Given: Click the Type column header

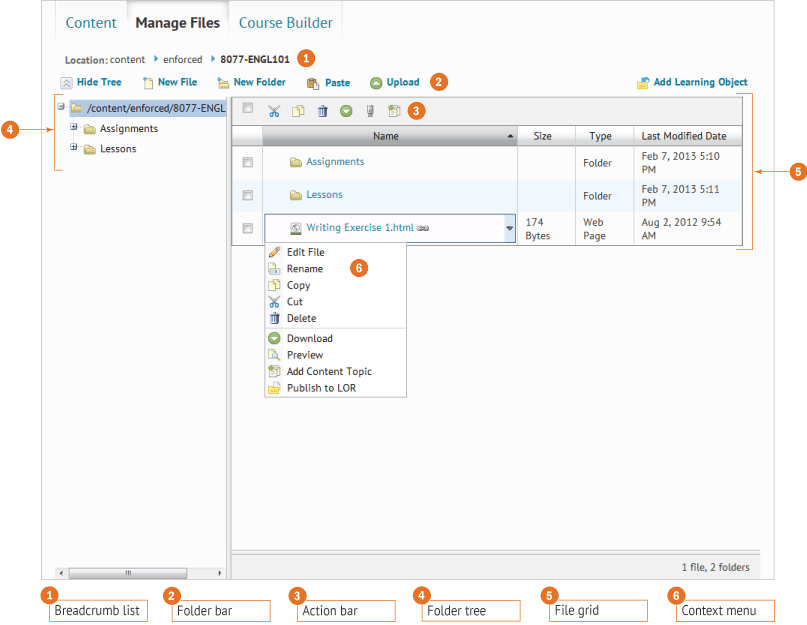Looking at the screenshot, I should [604, 136].
